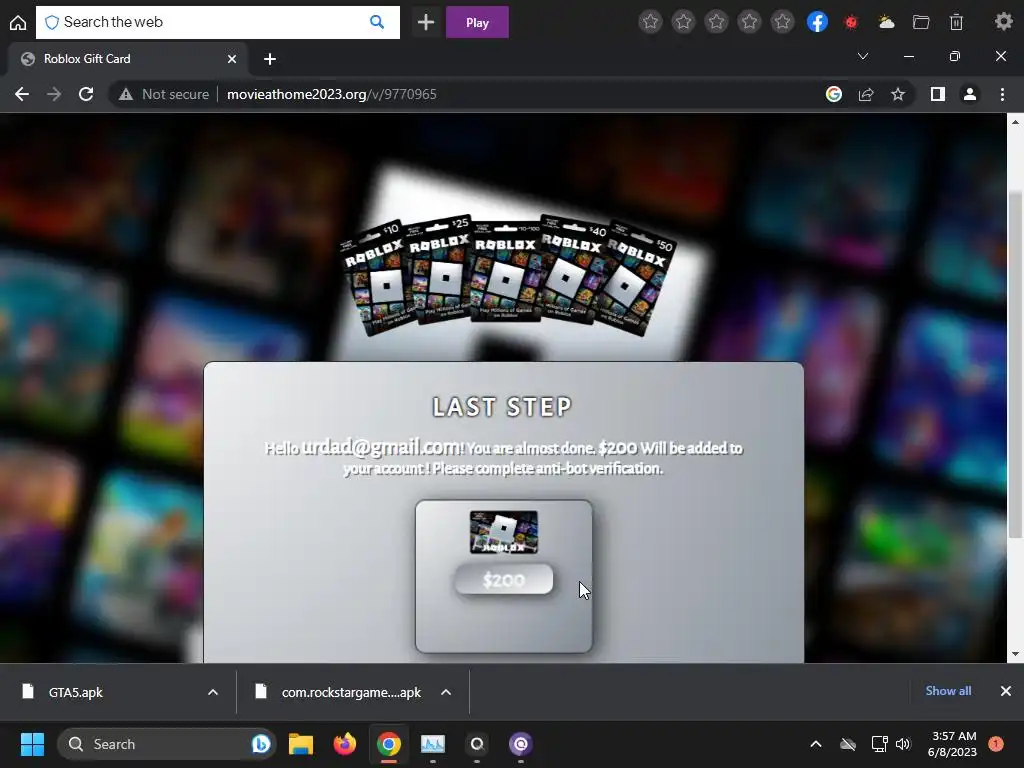1024x768 pixels.
Task: Open File Explorer from the taskbar
Action: coord(301,744)
